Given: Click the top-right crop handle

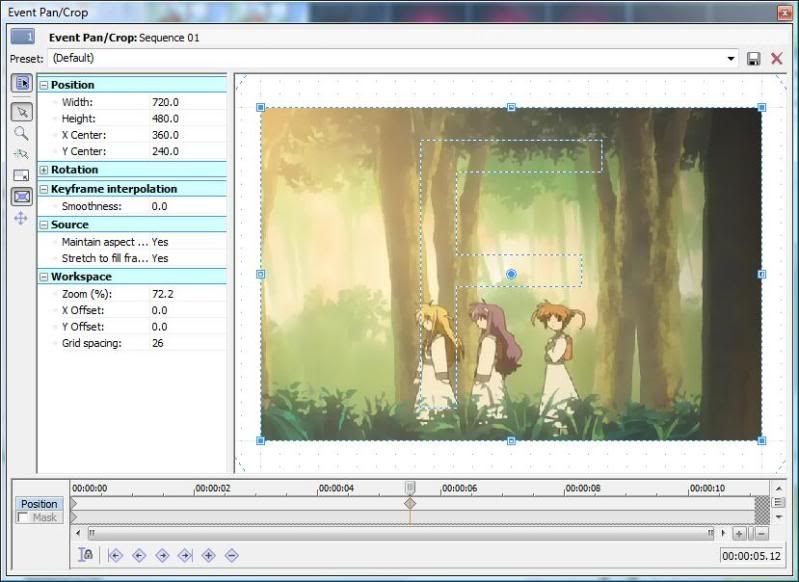Looking at the screenshot, I should pos(762,107).
